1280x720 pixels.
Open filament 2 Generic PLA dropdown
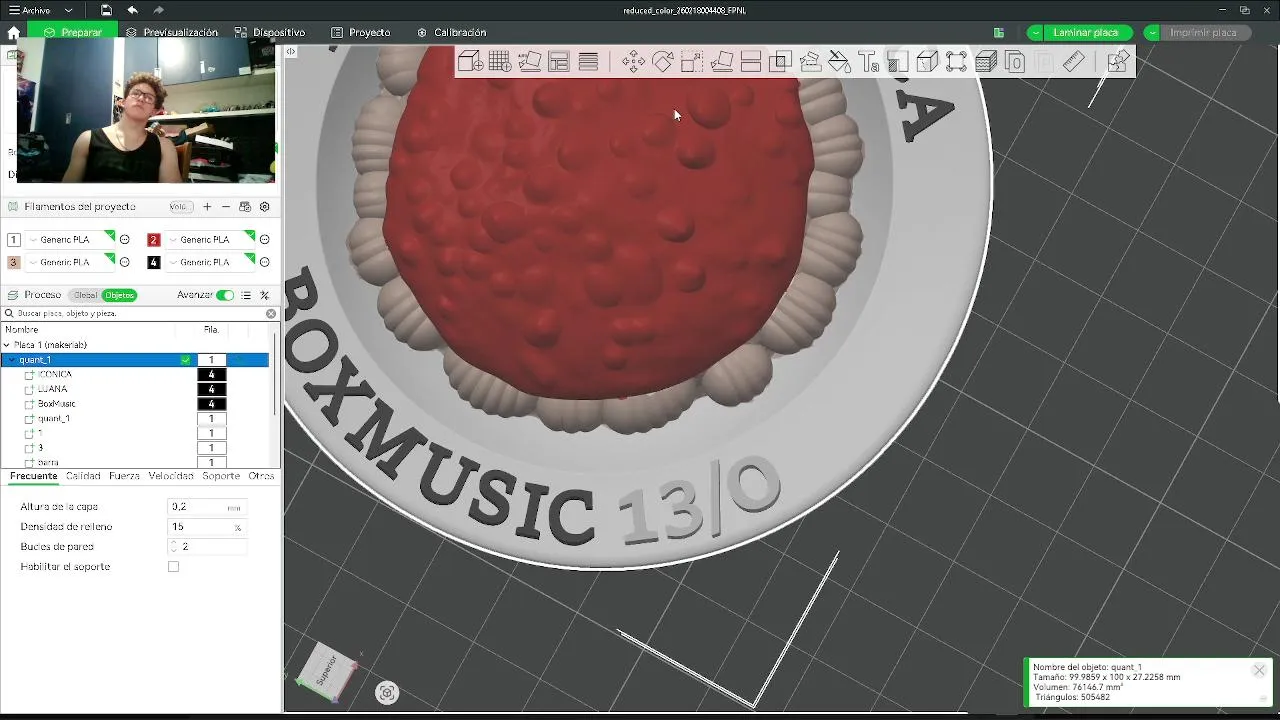click(210, 240)
